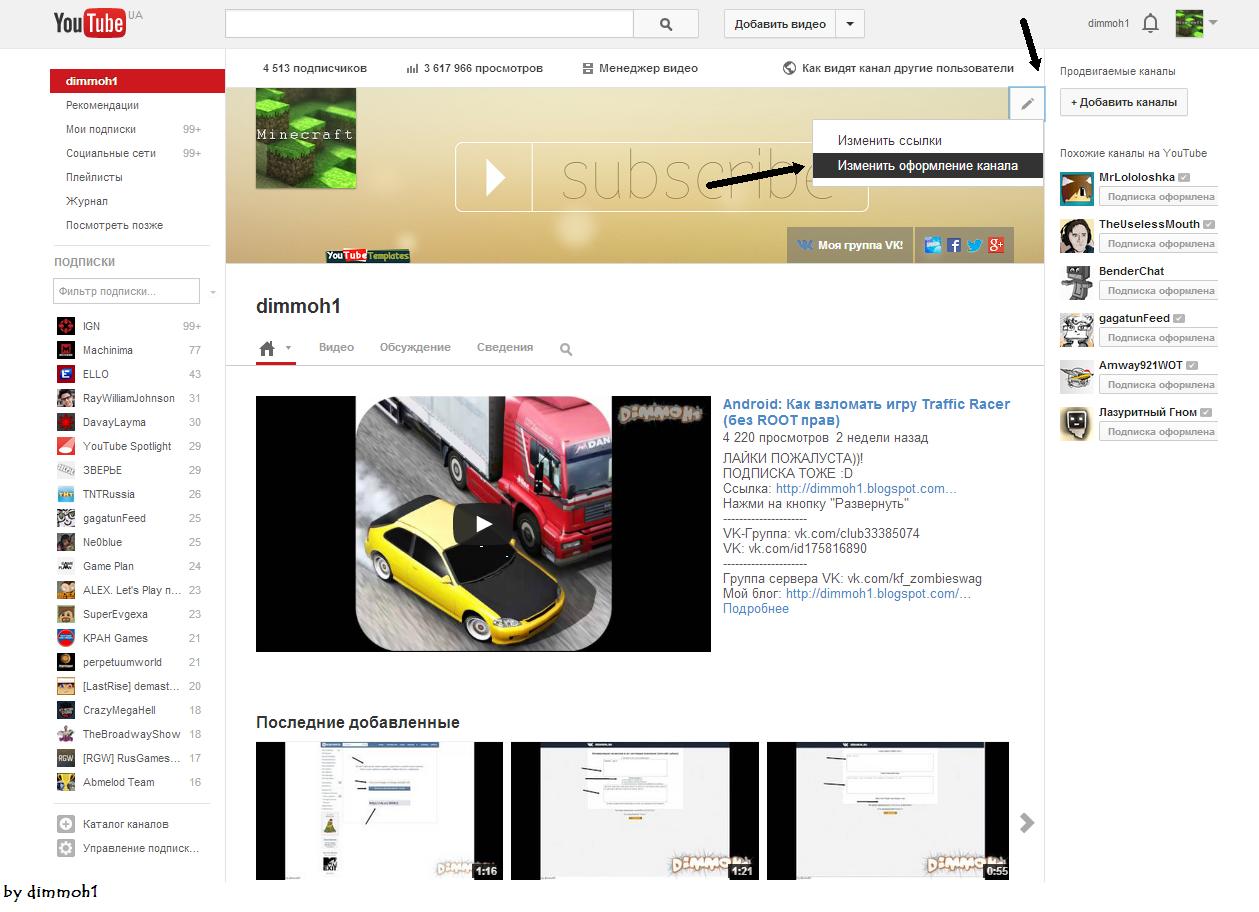Open the channel catalog icon link

pos(66,824)
